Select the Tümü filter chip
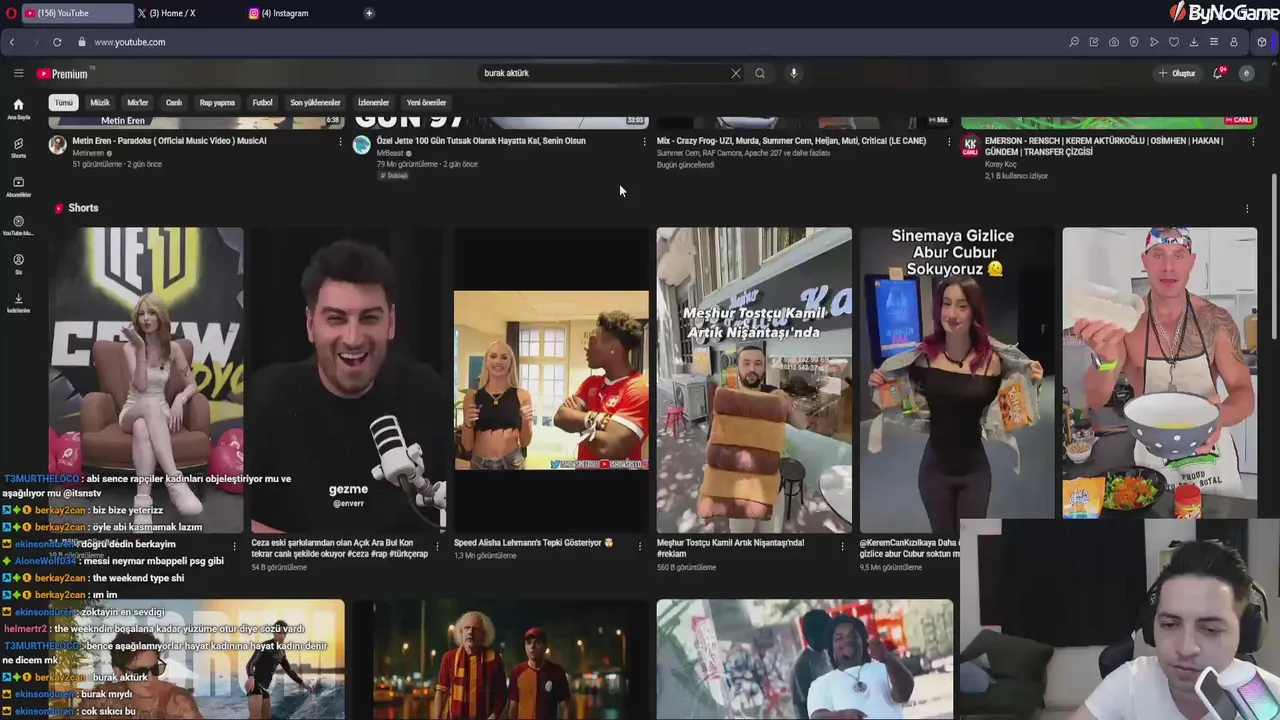The width and height of the screenshot is (1280, 720). [x=63, y=102]
